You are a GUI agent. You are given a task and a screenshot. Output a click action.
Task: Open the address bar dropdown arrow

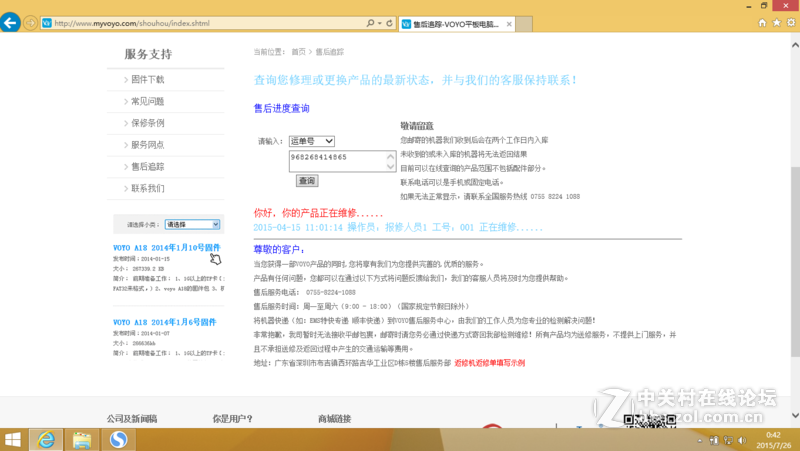[380, 23]
